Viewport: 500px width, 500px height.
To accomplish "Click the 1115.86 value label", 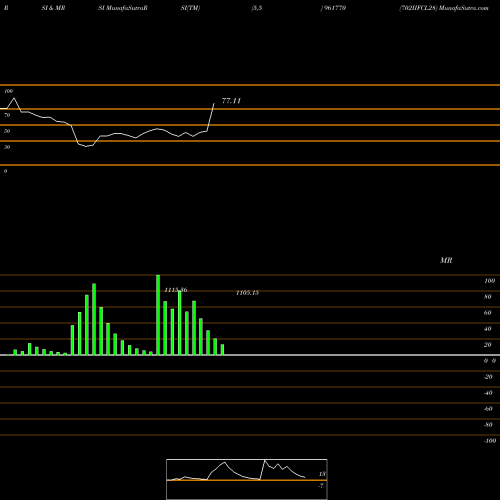I will pos(176,290).
